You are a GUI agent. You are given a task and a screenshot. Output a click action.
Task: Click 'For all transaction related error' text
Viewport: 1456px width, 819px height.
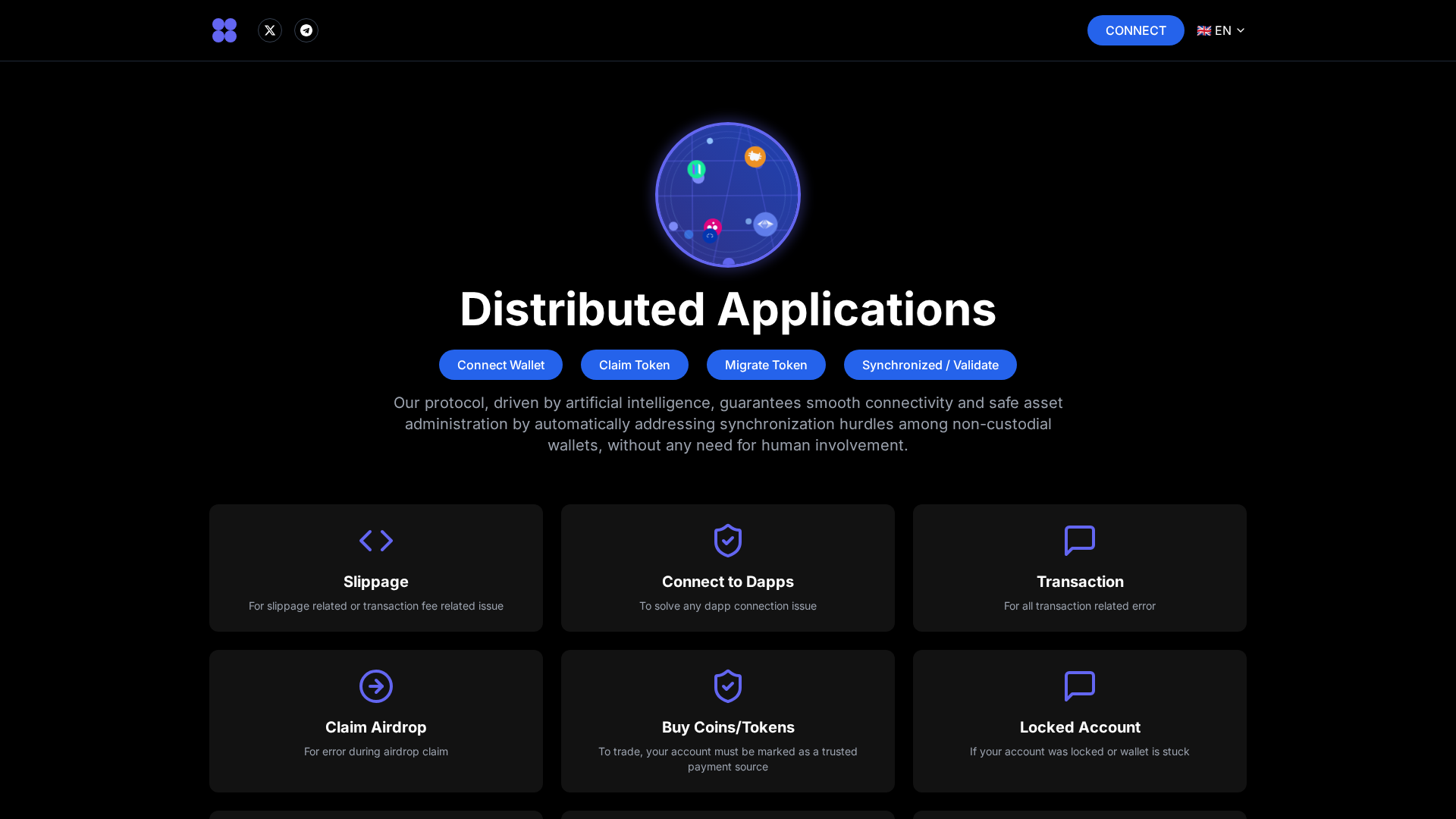pos(1080,606)
